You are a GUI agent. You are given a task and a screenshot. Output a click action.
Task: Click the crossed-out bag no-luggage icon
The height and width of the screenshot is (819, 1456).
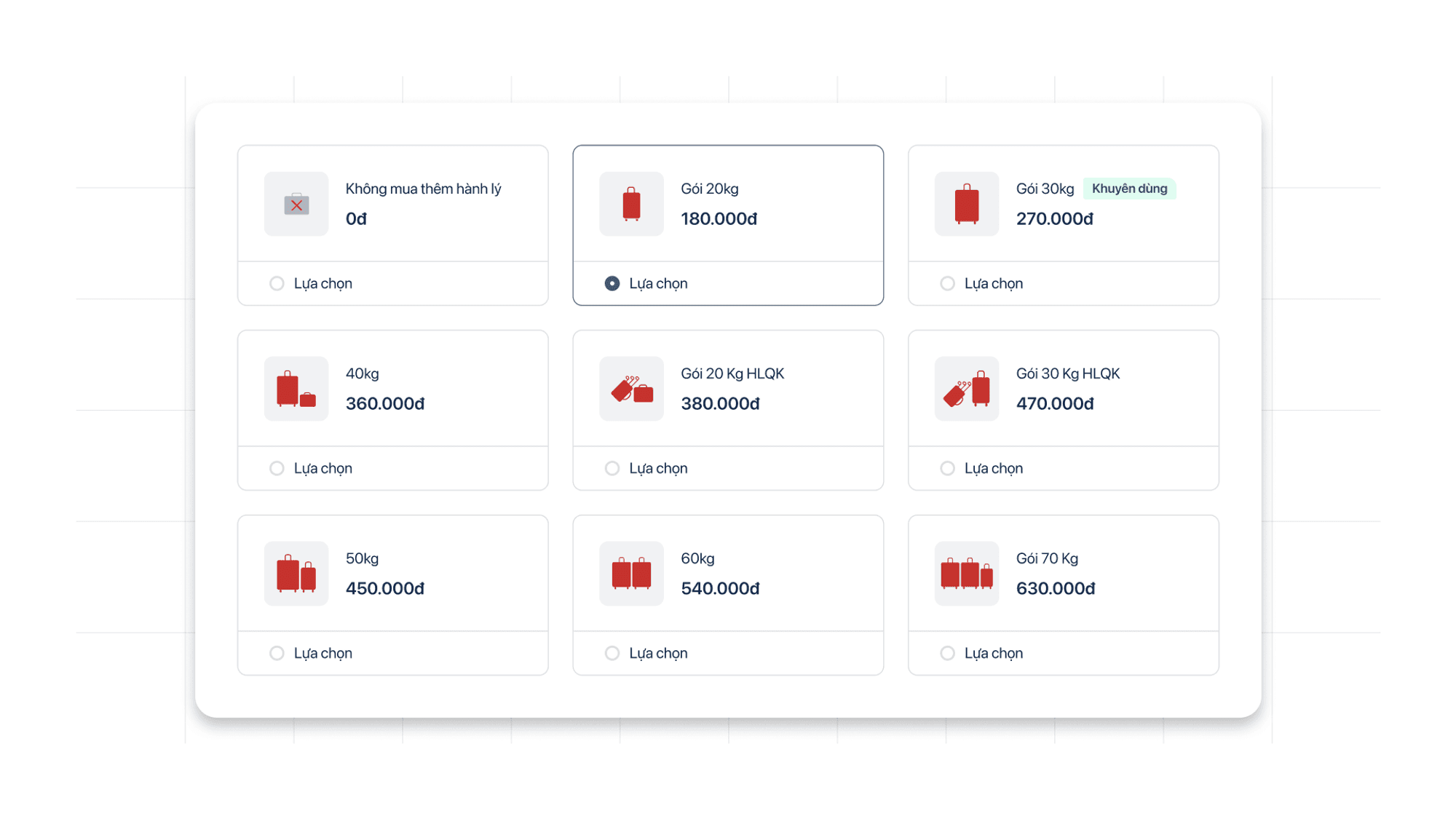pos(296,204)
